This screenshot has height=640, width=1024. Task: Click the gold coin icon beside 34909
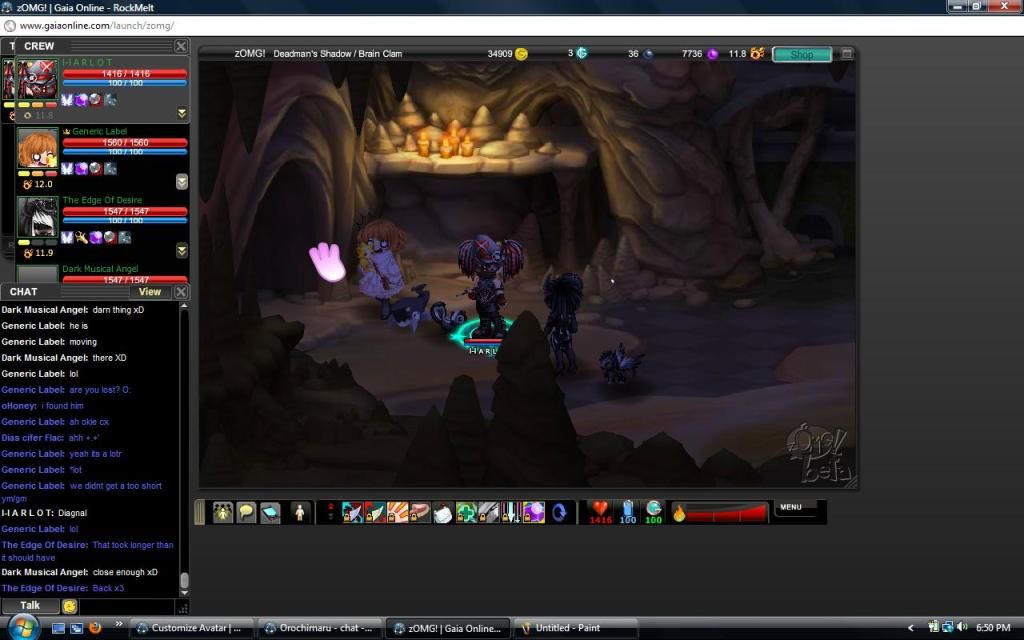pyautogui.click(x=521, y=54)
